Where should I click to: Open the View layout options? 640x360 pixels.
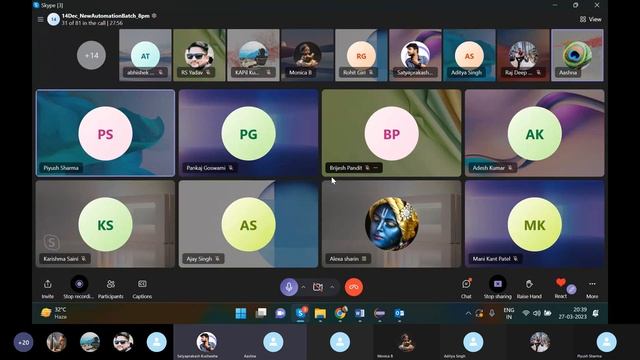(x=590, y=19)
